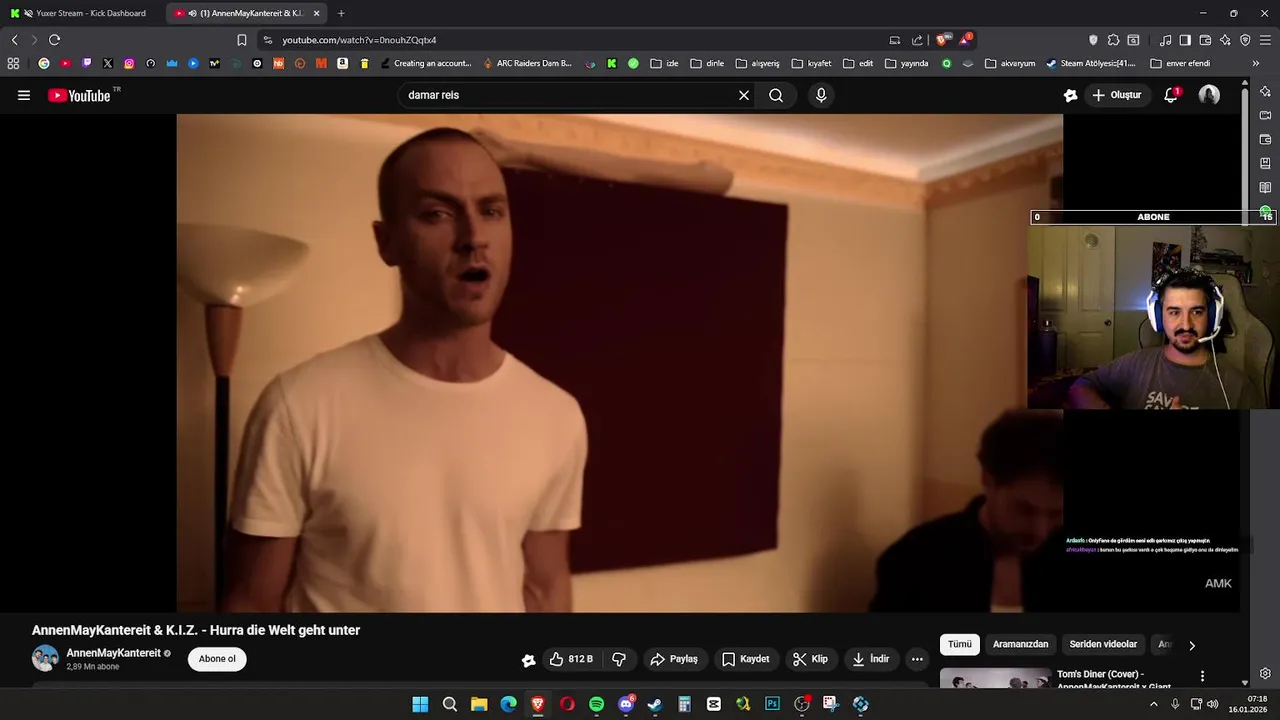Save the video with Kaydet
This screenshot has width=1280, height=720.
pyautogui.click(x=746, y=659)
